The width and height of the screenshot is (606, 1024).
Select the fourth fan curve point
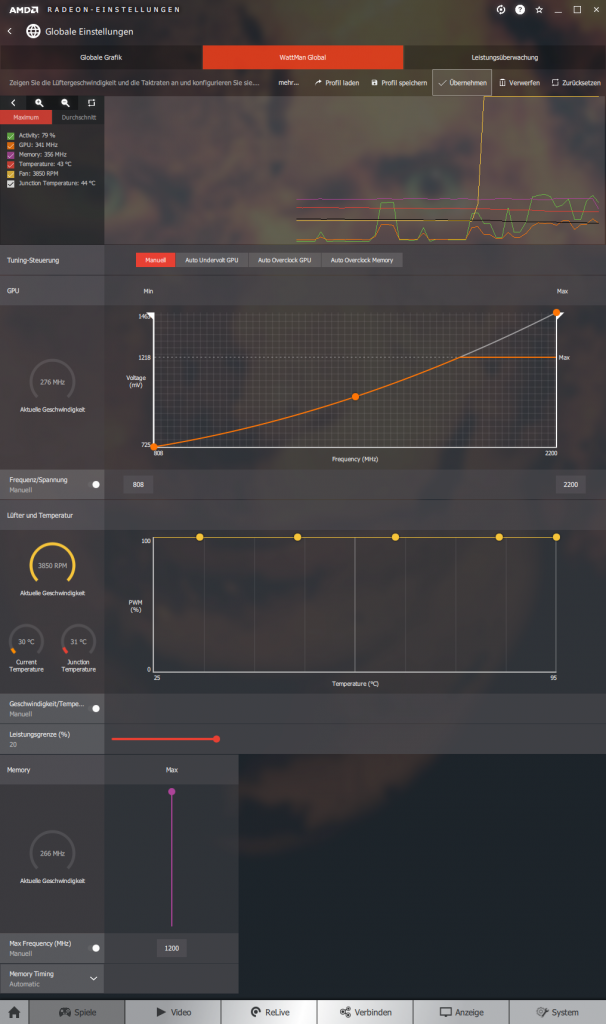click(500, 537)
